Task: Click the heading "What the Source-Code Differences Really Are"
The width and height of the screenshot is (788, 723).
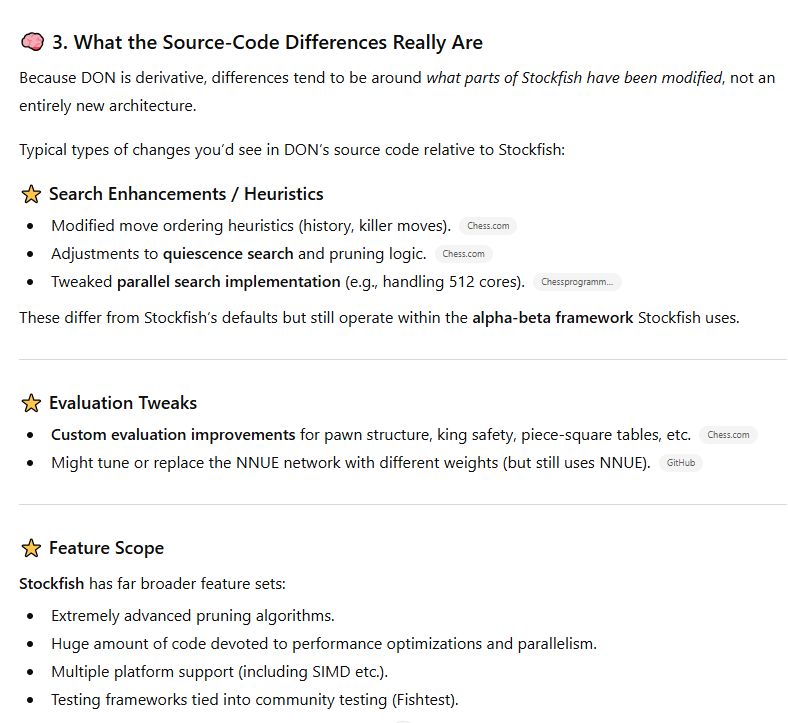Action: pos(278,42)
